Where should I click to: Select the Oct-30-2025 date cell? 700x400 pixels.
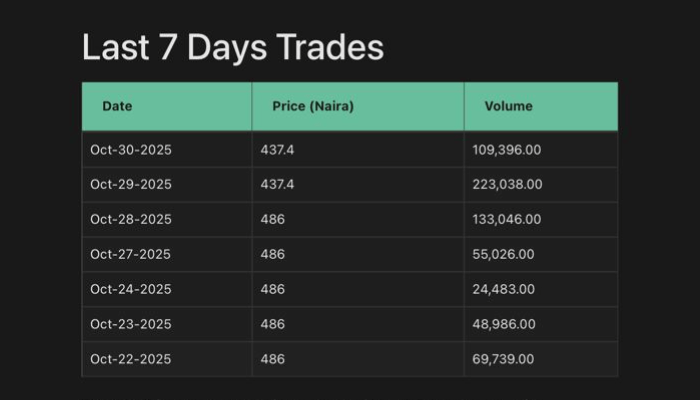coord(131,150)
